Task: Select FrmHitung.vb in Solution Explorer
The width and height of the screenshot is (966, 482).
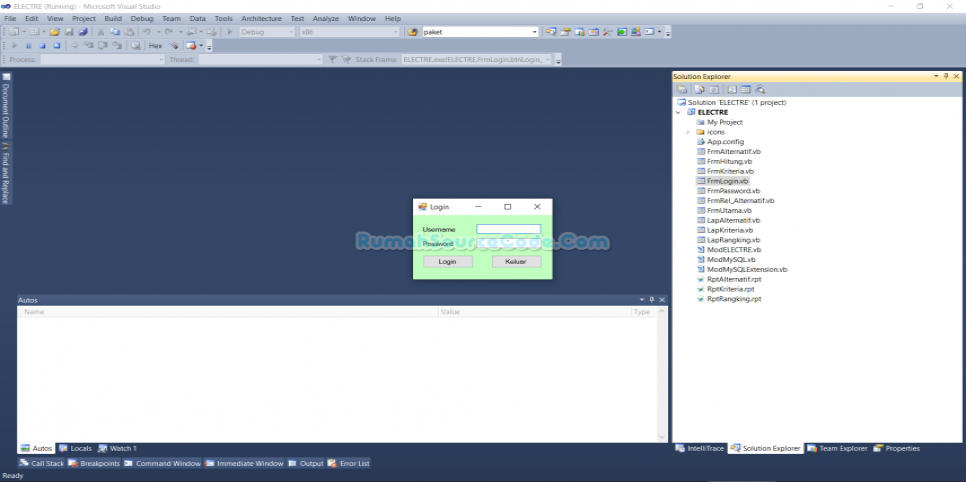Action: [x=729, y=161]
